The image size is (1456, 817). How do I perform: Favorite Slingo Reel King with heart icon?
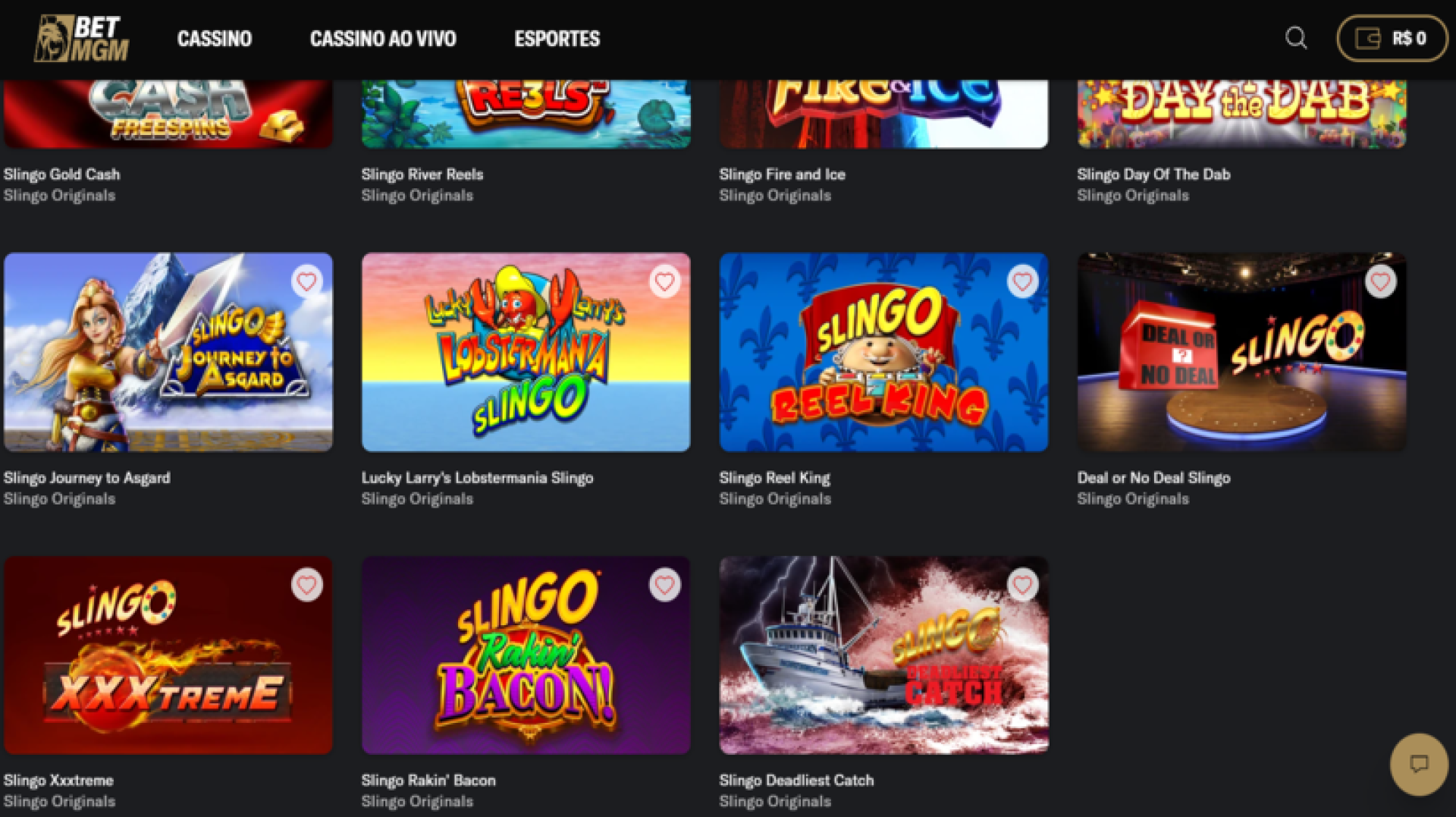[x=1022, y=282]
